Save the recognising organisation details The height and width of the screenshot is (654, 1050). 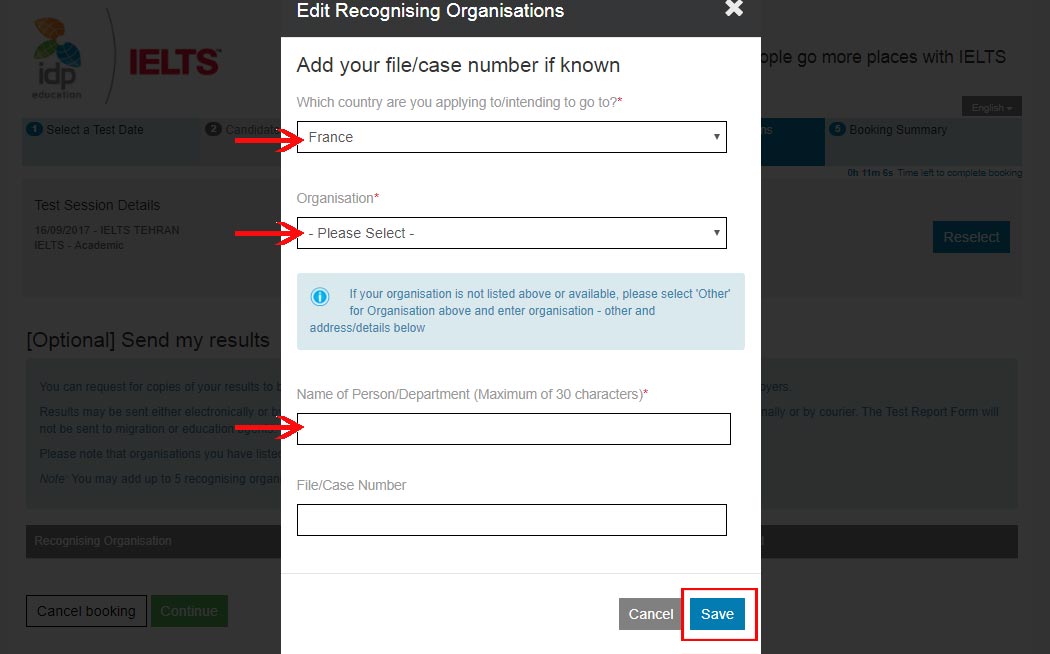click(717, 614)
